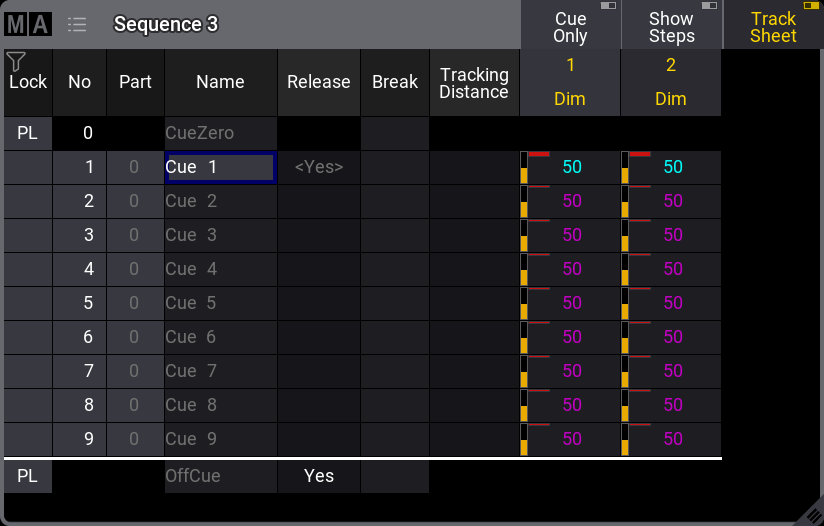824x526 pixels.
Task: Click the MA logo icon
Action: click(x=27, y=24)
